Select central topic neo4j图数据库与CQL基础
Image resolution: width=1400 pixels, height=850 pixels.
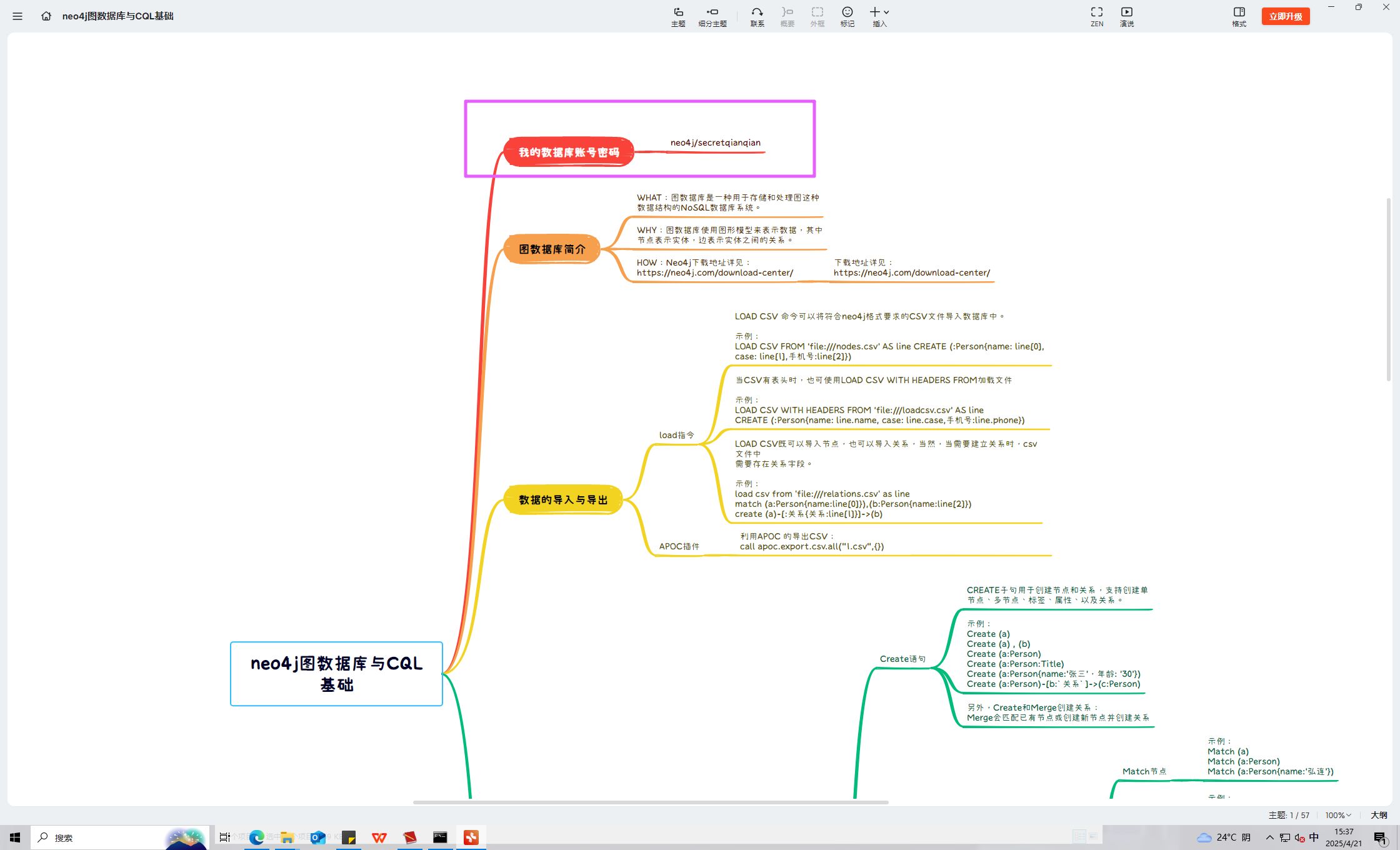point(336,674)
